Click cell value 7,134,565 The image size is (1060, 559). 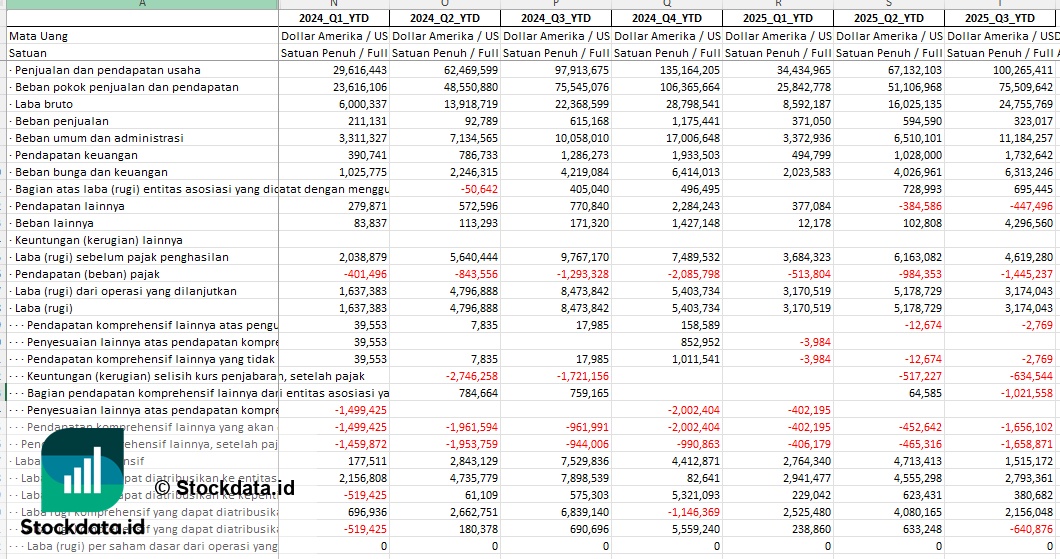click(x=474, y=138)
